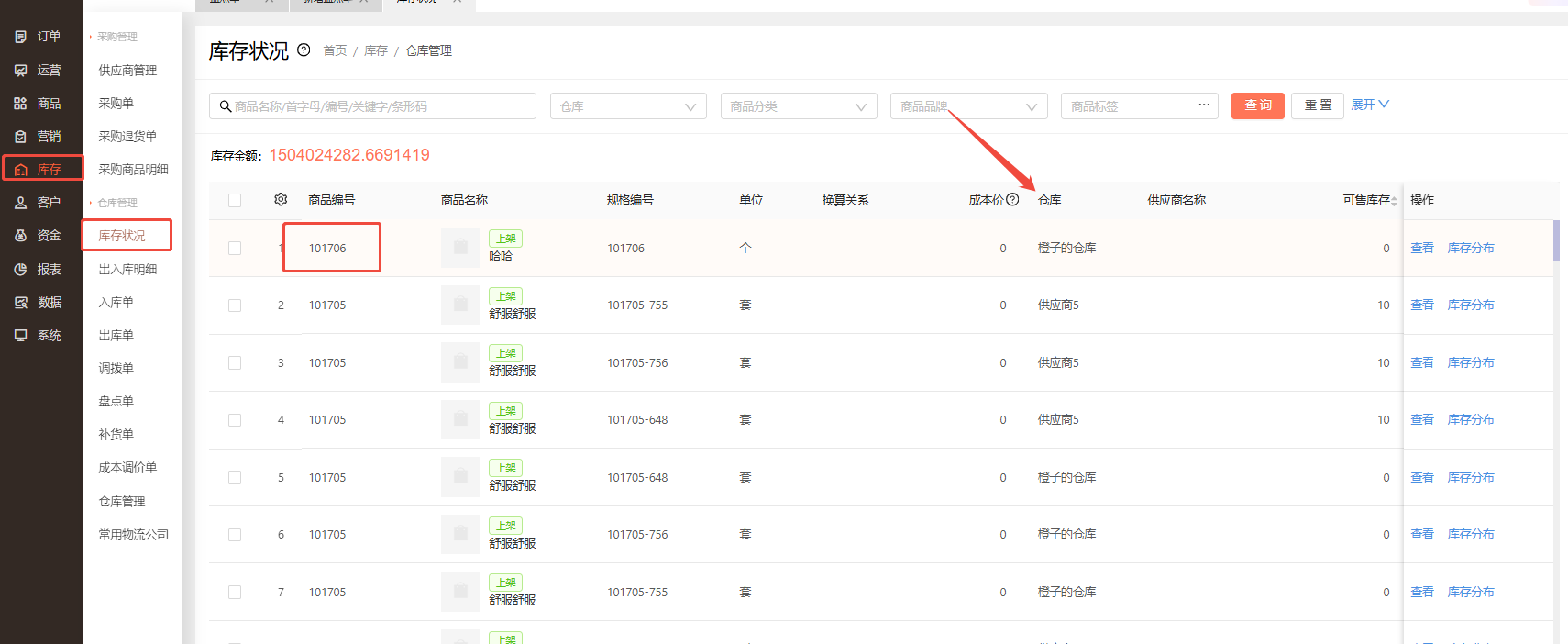
Task: Open the 商品标签 selector
Action: [x=1140, y=106]
